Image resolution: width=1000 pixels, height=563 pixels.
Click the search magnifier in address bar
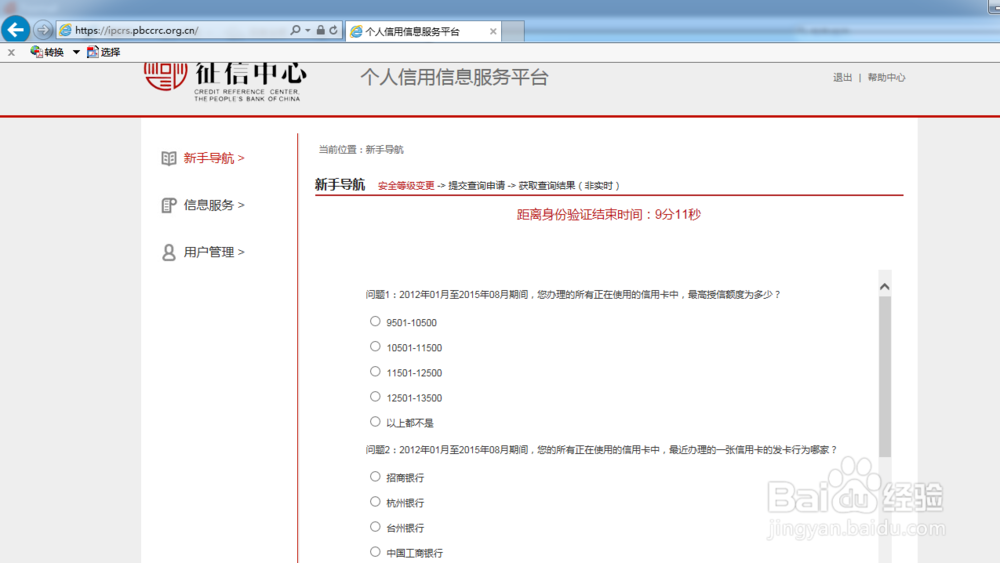click(295, 30)
